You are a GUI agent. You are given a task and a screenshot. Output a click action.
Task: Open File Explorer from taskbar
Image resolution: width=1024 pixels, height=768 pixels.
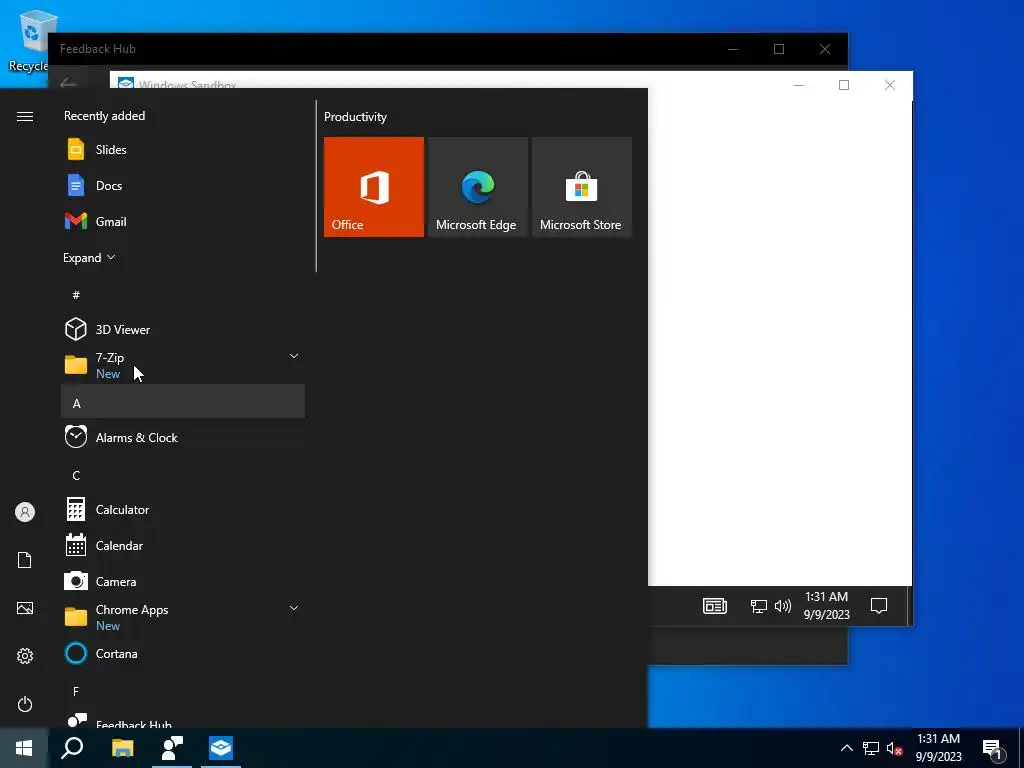click(x=122, y=748)
